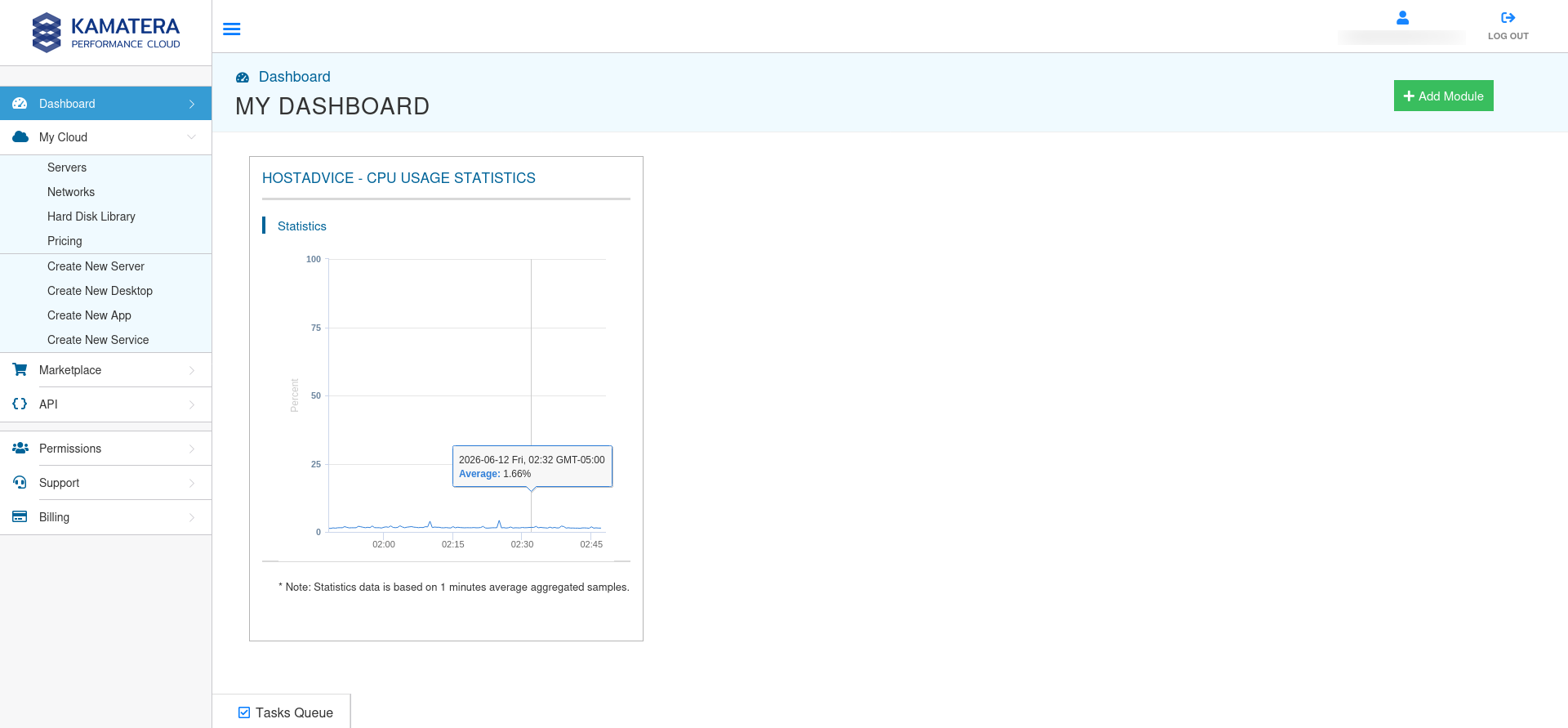Viewport: 1568px width, 728px height.
Task: Open the Tasks Queue tab label
Action: point(294,712)
